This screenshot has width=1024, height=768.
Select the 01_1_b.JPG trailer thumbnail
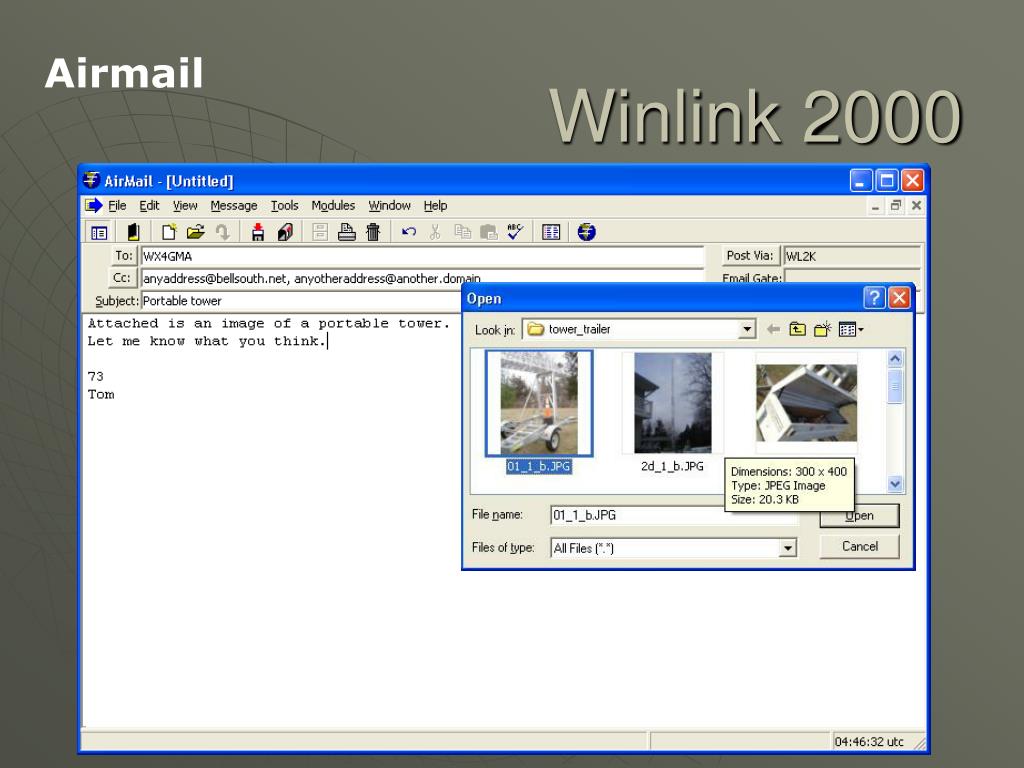(x=539, y=403)
